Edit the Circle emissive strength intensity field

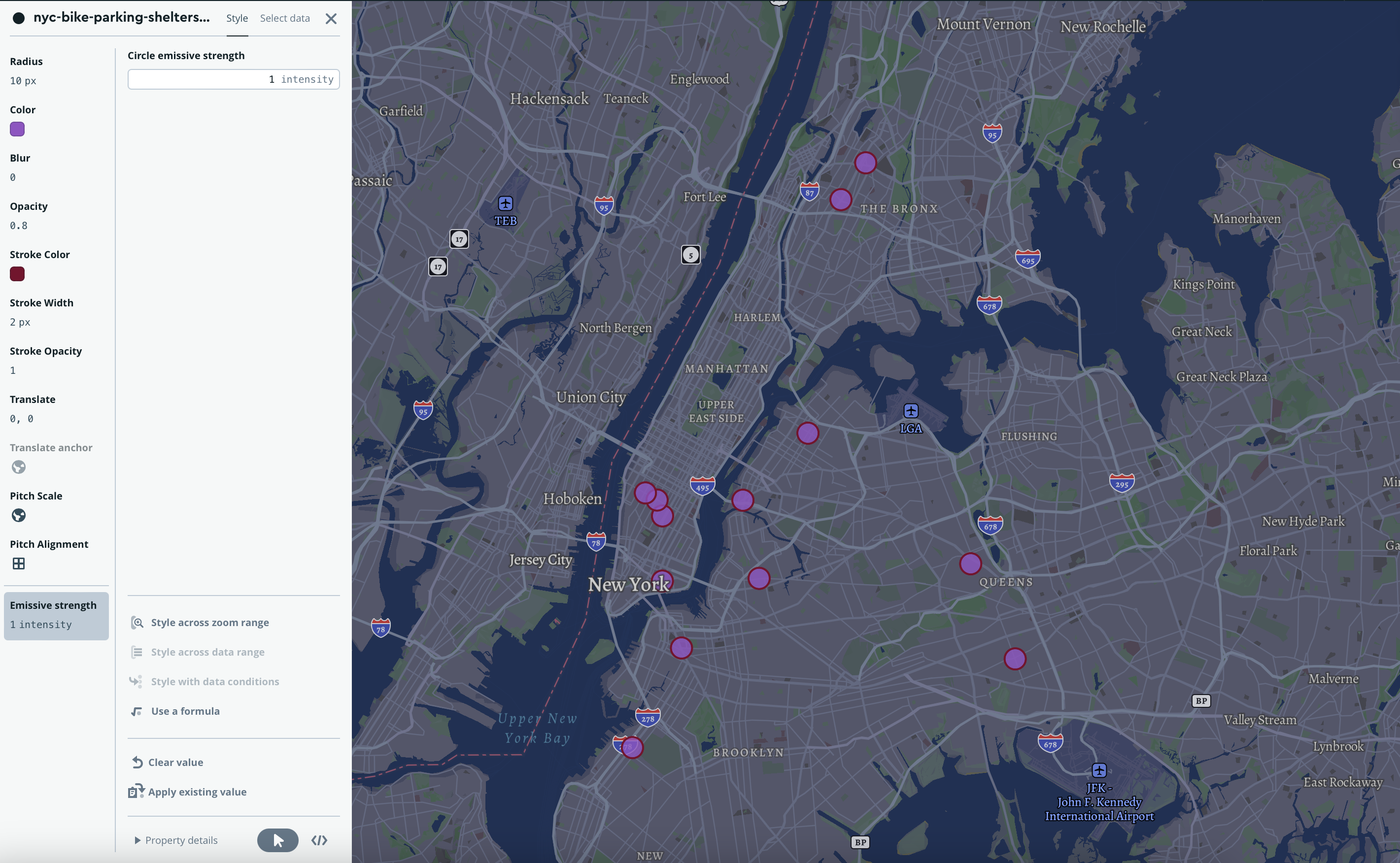[x=233, y=79]
